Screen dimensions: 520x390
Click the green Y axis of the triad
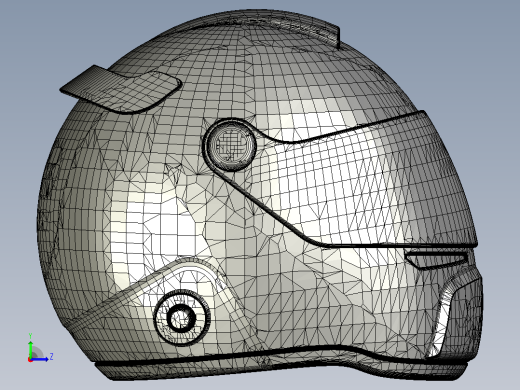coord(31,349)
